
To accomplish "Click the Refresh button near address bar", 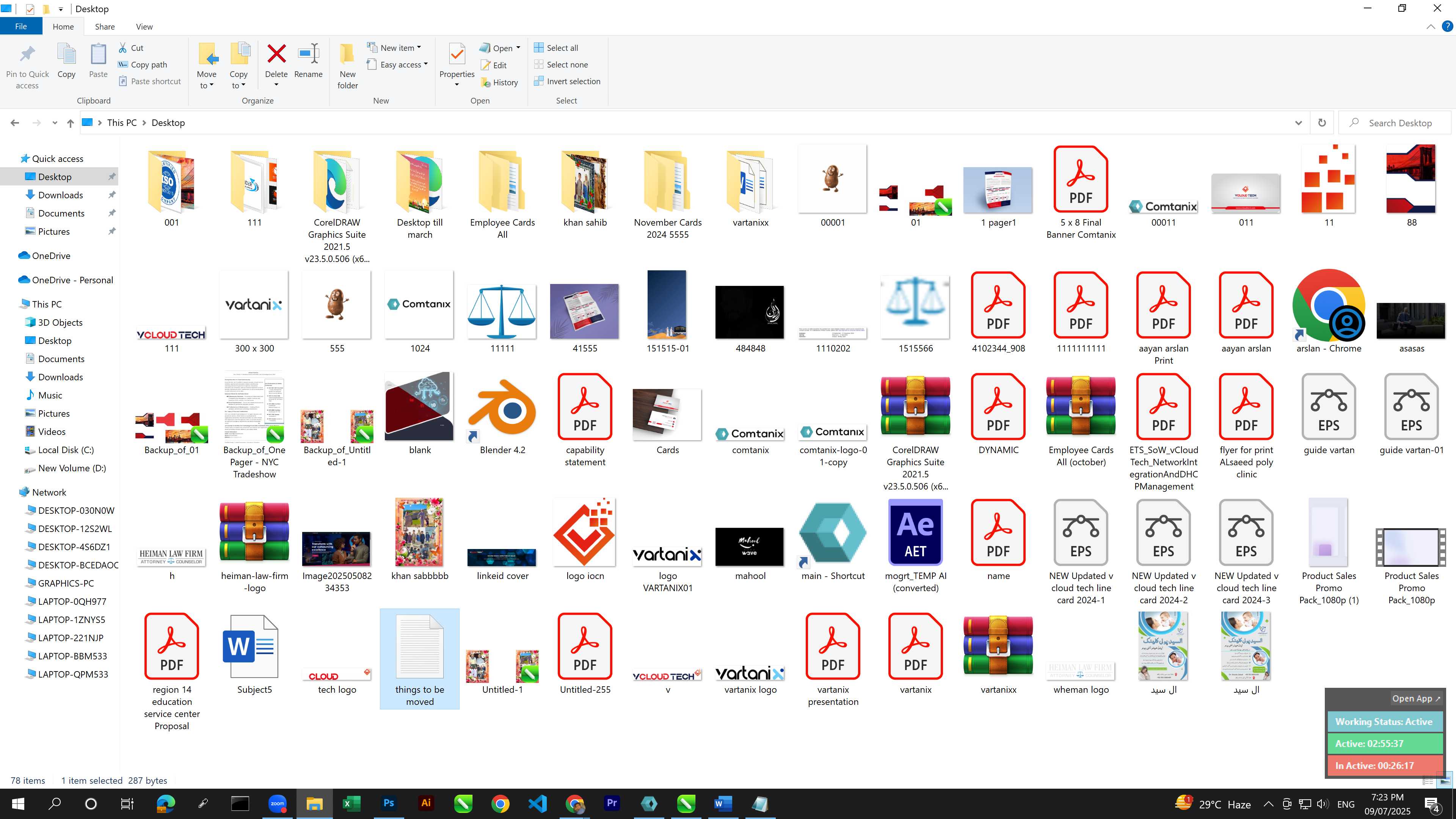I will pos(1321,122).
